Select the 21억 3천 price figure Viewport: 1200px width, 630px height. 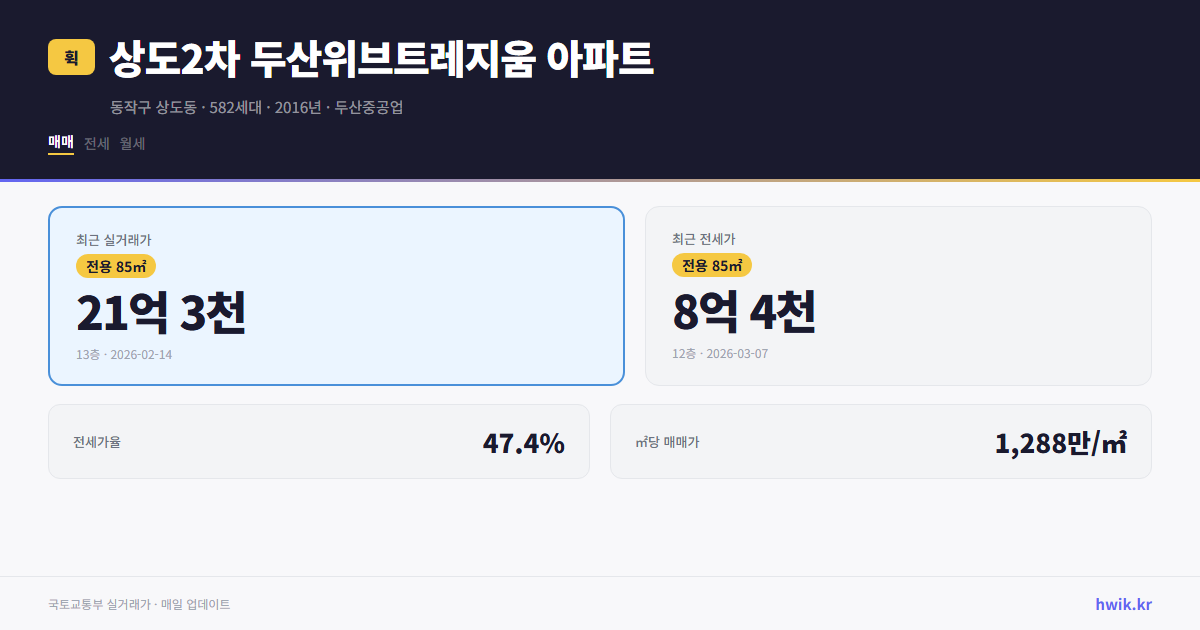coord(160,314)
